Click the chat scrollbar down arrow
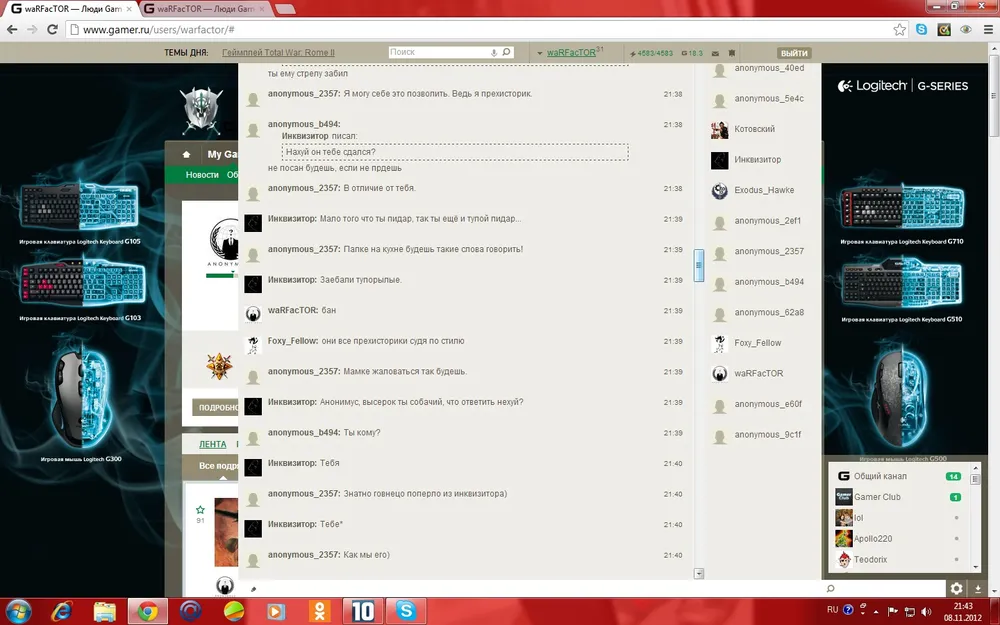Image resolution: width=1000 pixels, height=625 pixels. tap(699, 573)
